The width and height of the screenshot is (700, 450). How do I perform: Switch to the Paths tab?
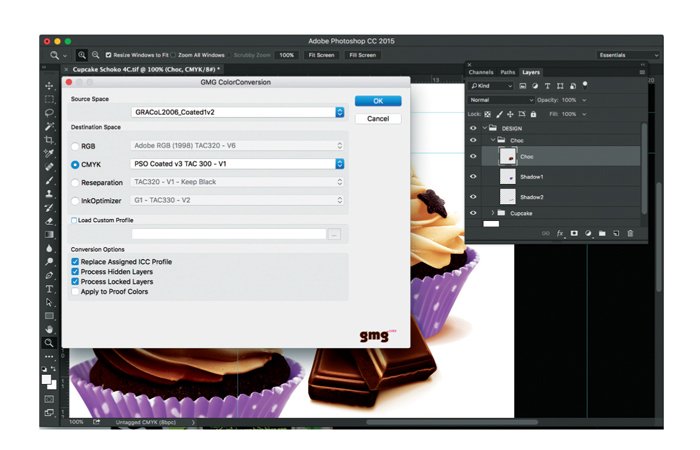click(x=508, y=72)
